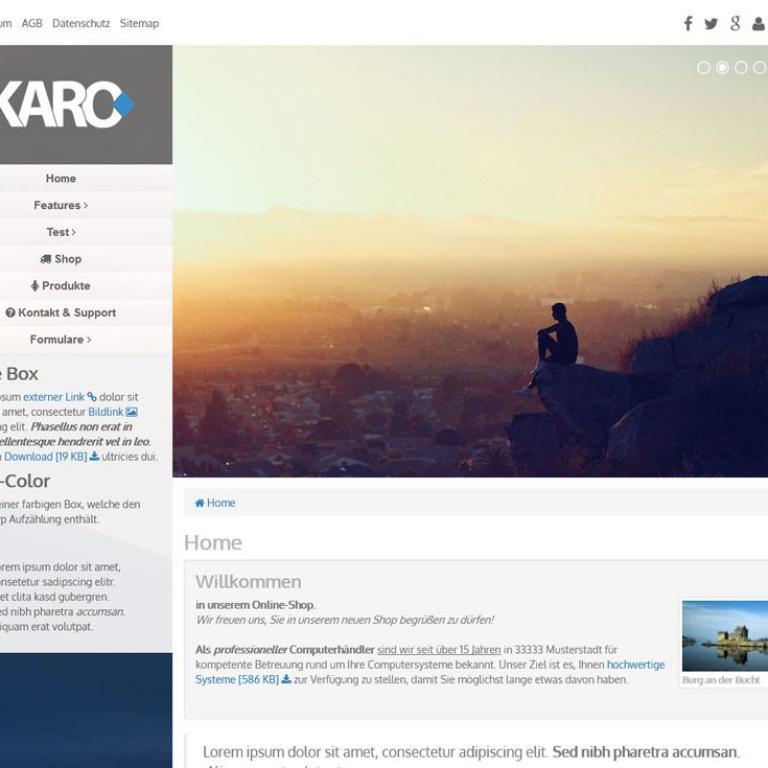The height and width of the screenshot is (768, 768).
Task: Open the Burg an der Bucht thumbnail
Action: [724, 636]
